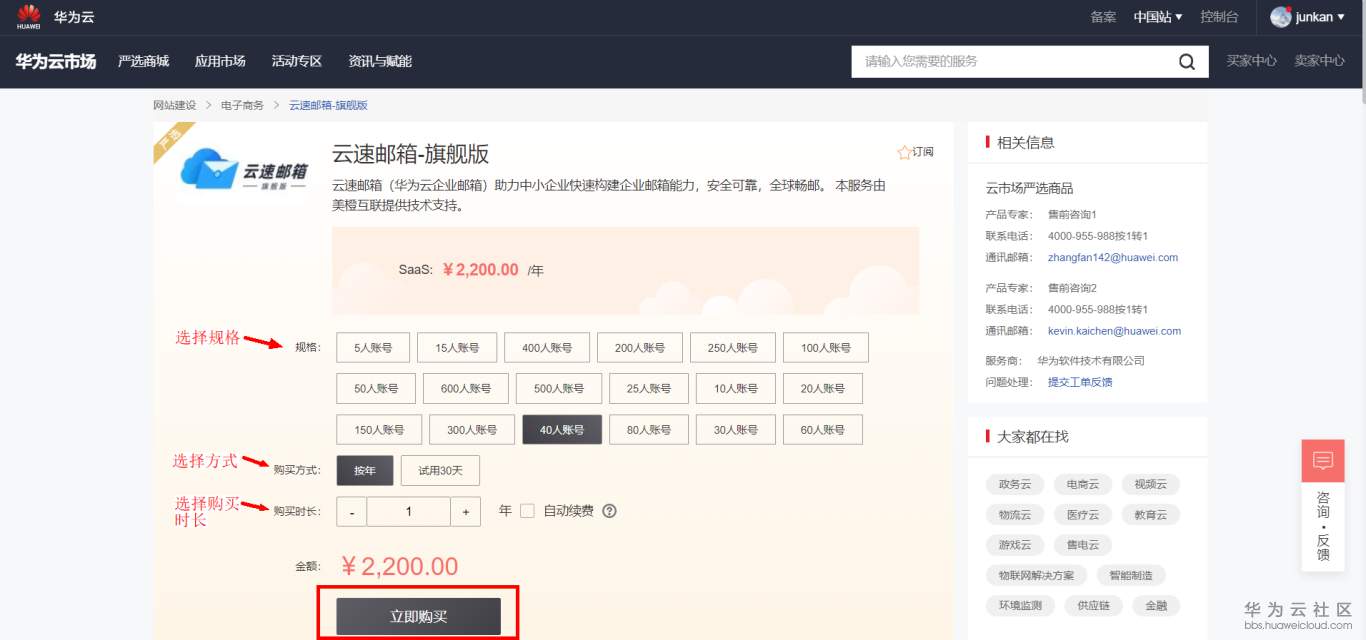Click the 教育云 tag
Screen dimensions: 1366x640
tap(1151, 515)
